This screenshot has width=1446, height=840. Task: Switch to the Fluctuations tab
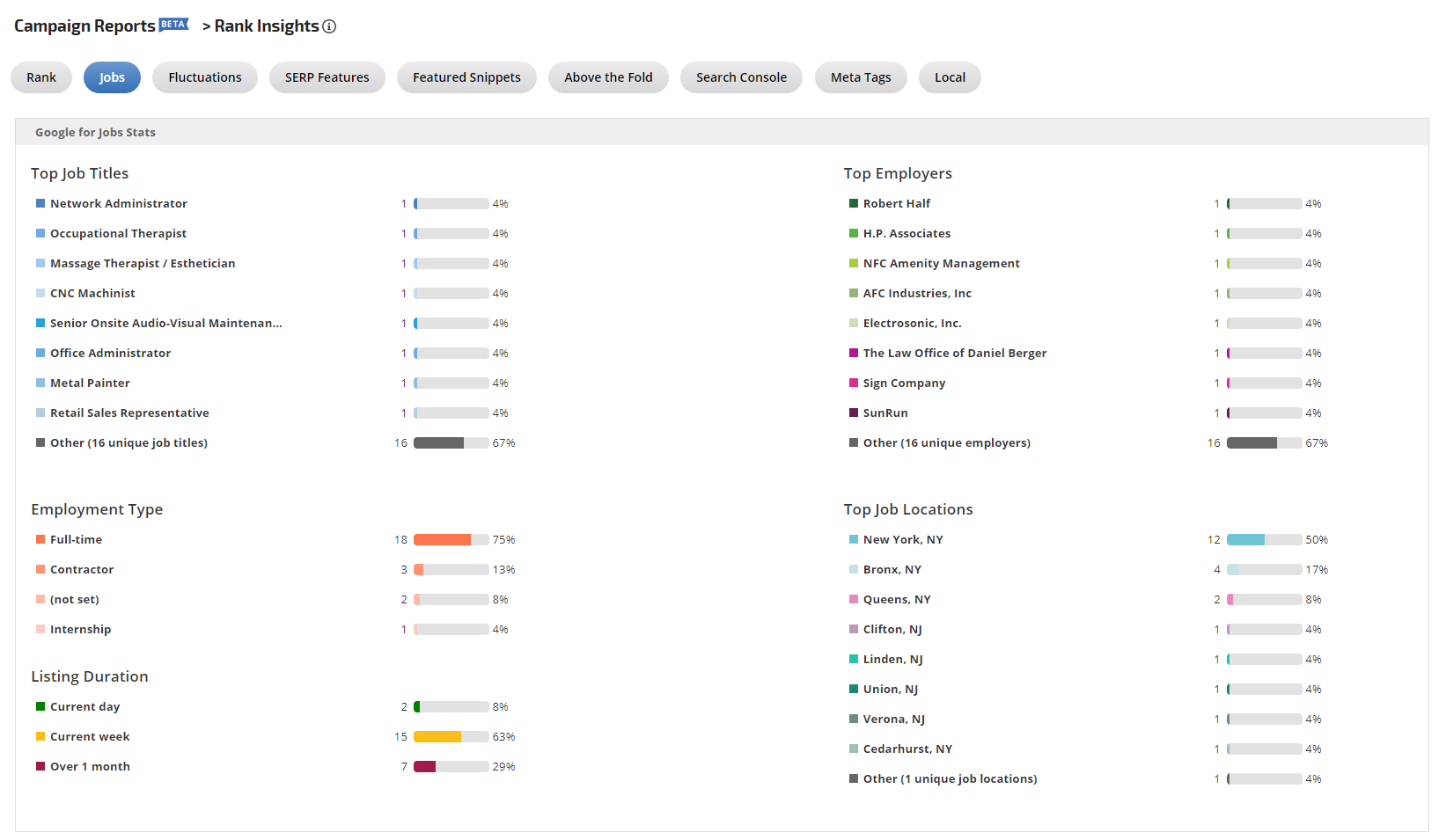[204, 77]
